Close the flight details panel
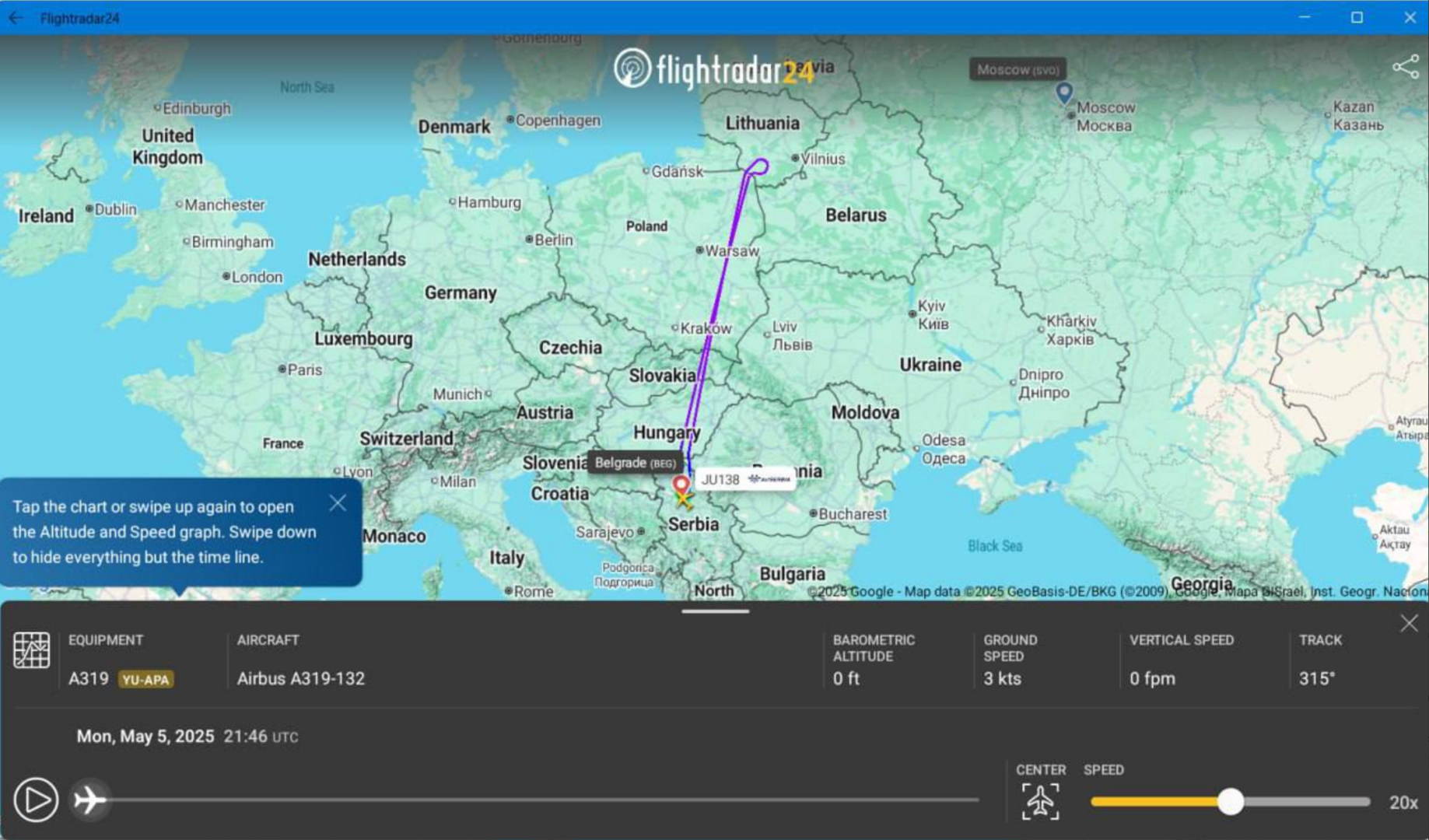 coord(1409,623)
